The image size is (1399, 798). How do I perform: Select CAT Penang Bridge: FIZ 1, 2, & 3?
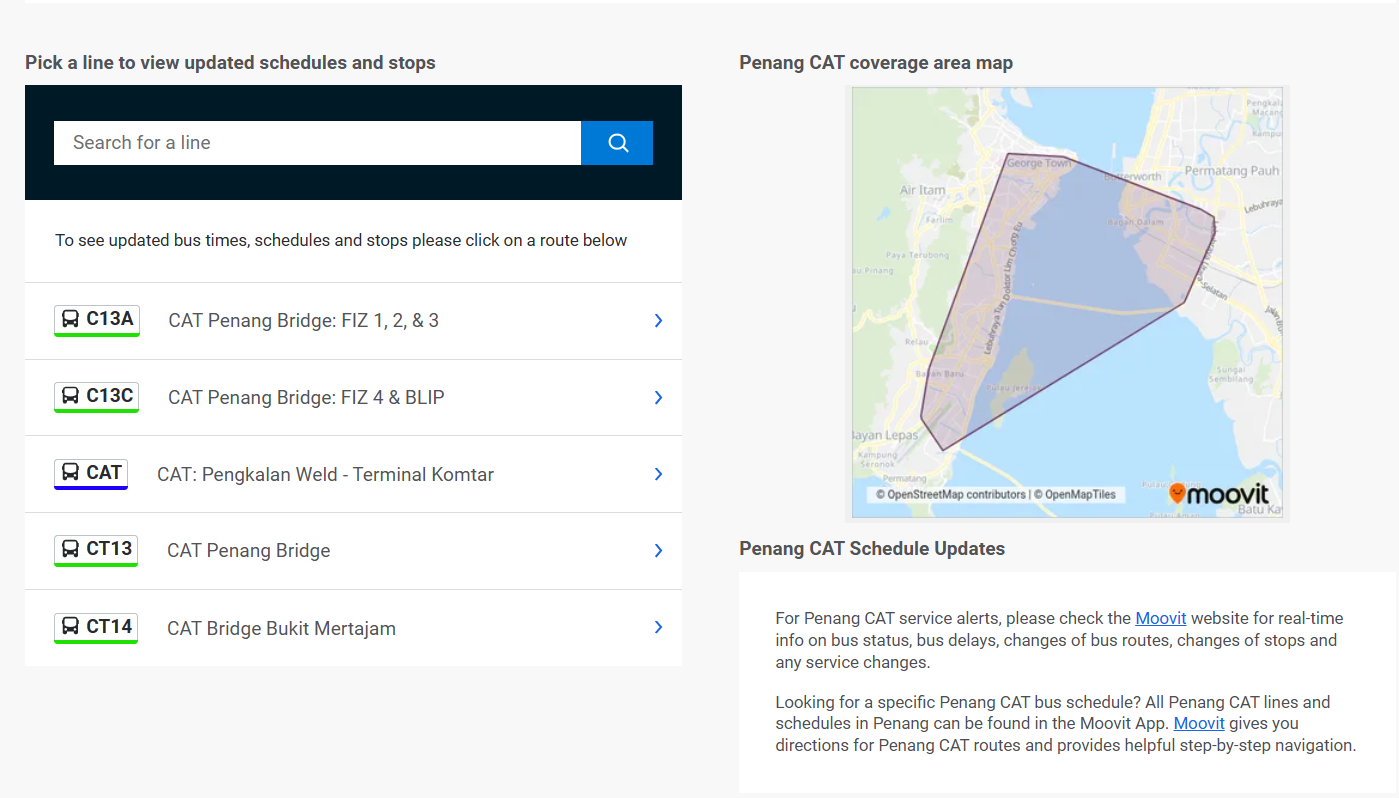(303, 321)
